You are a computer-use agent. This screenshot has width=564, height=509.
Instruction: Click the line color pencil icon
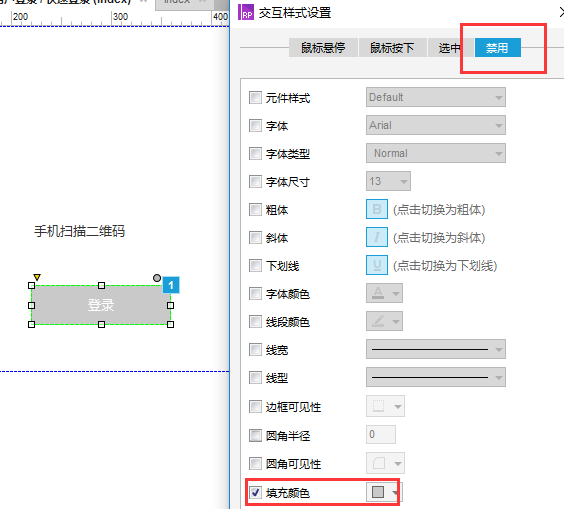click(x=378, y=321)
